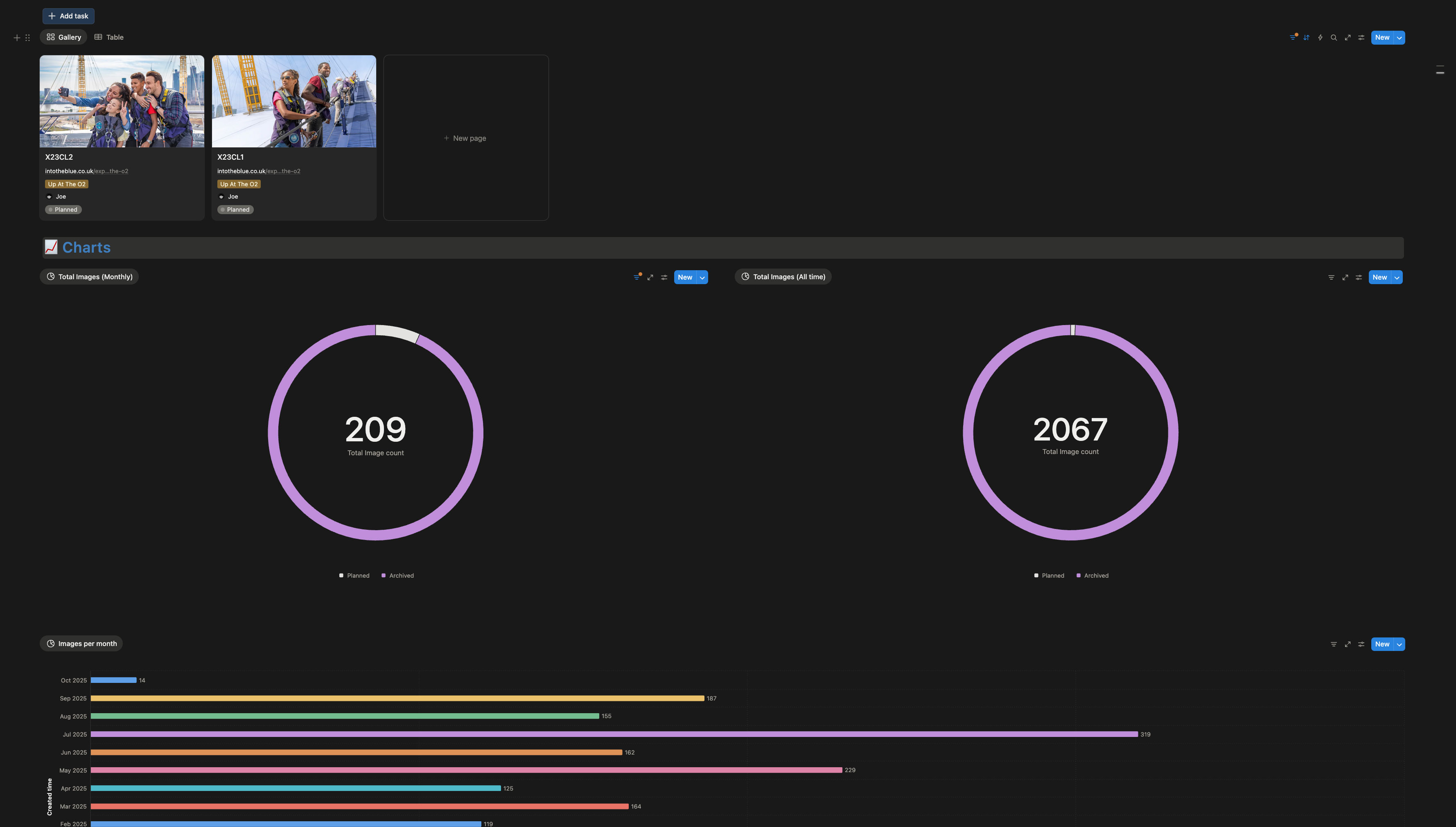
Task: Open view settings for the Images per month chart
Action: click(x=1361, y=644)
